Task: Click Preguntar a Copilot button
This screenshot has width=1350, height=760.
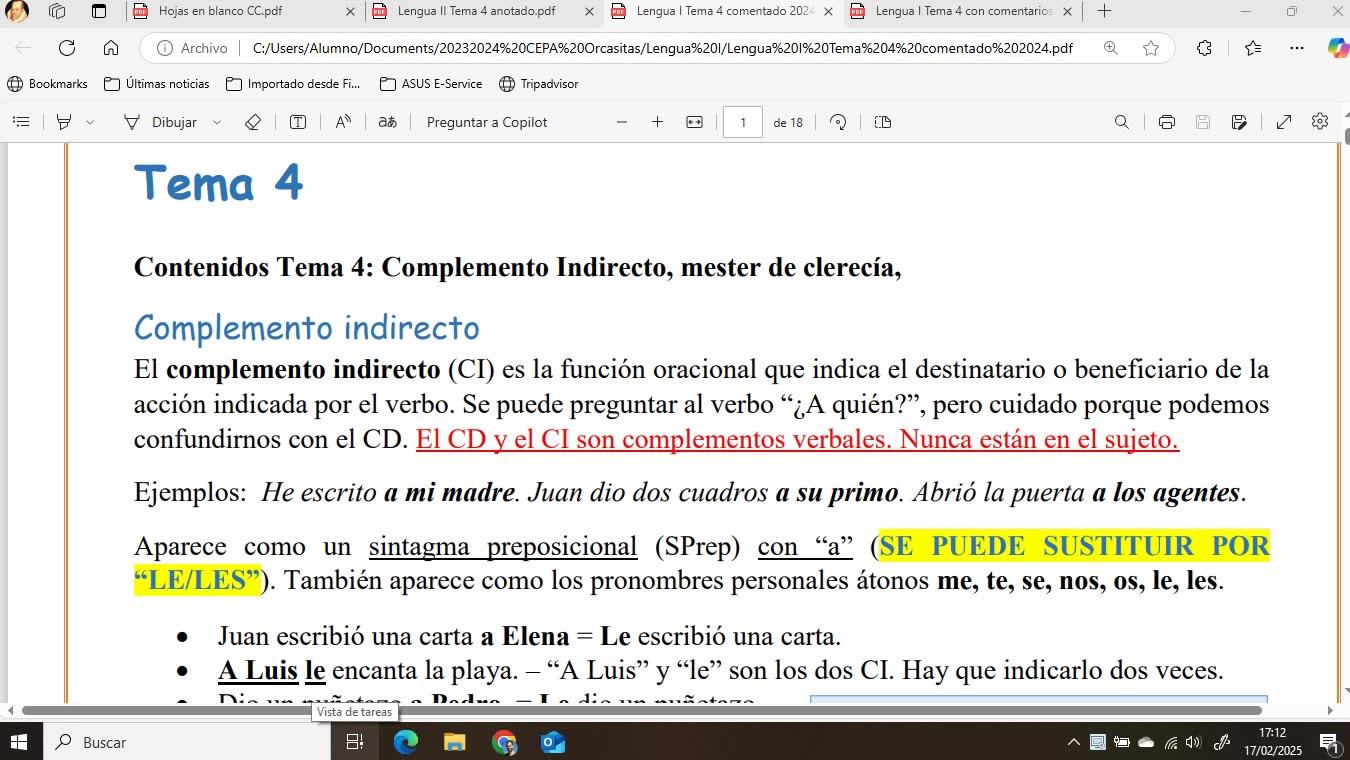Action: coord(486,122)
